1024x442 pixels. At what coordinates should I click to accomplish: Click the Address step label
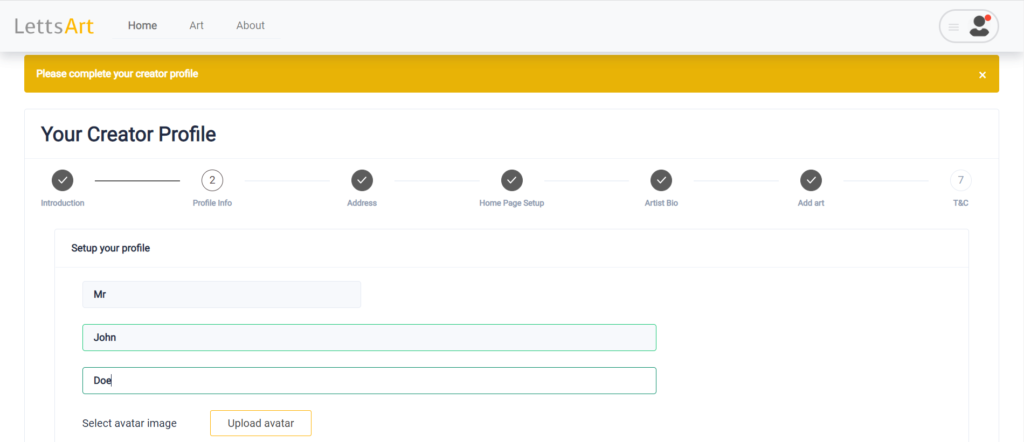[x=362, y=203]
